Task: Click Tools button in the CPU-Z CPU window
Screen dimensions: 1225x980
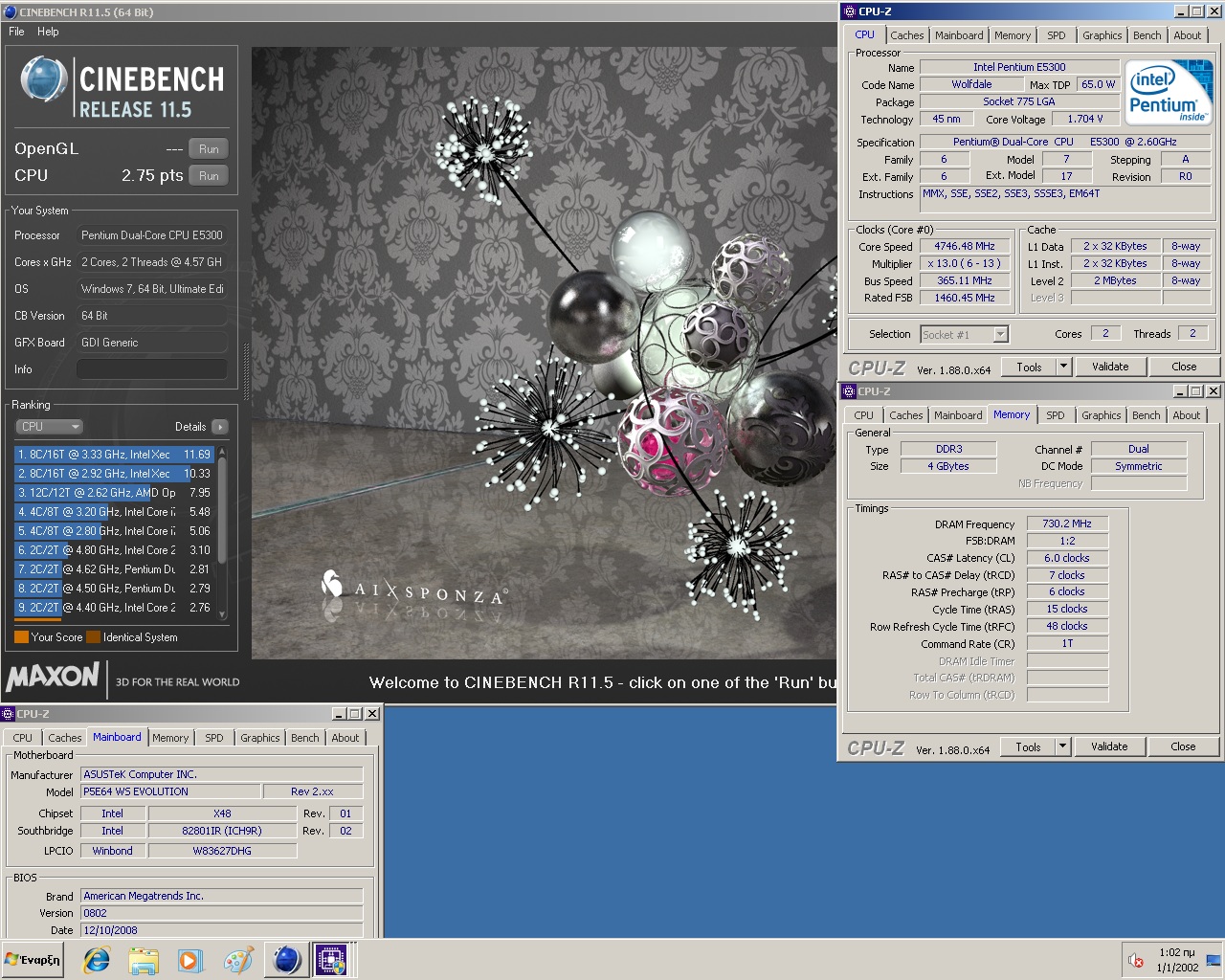Action: click(x=1029, y=367)
